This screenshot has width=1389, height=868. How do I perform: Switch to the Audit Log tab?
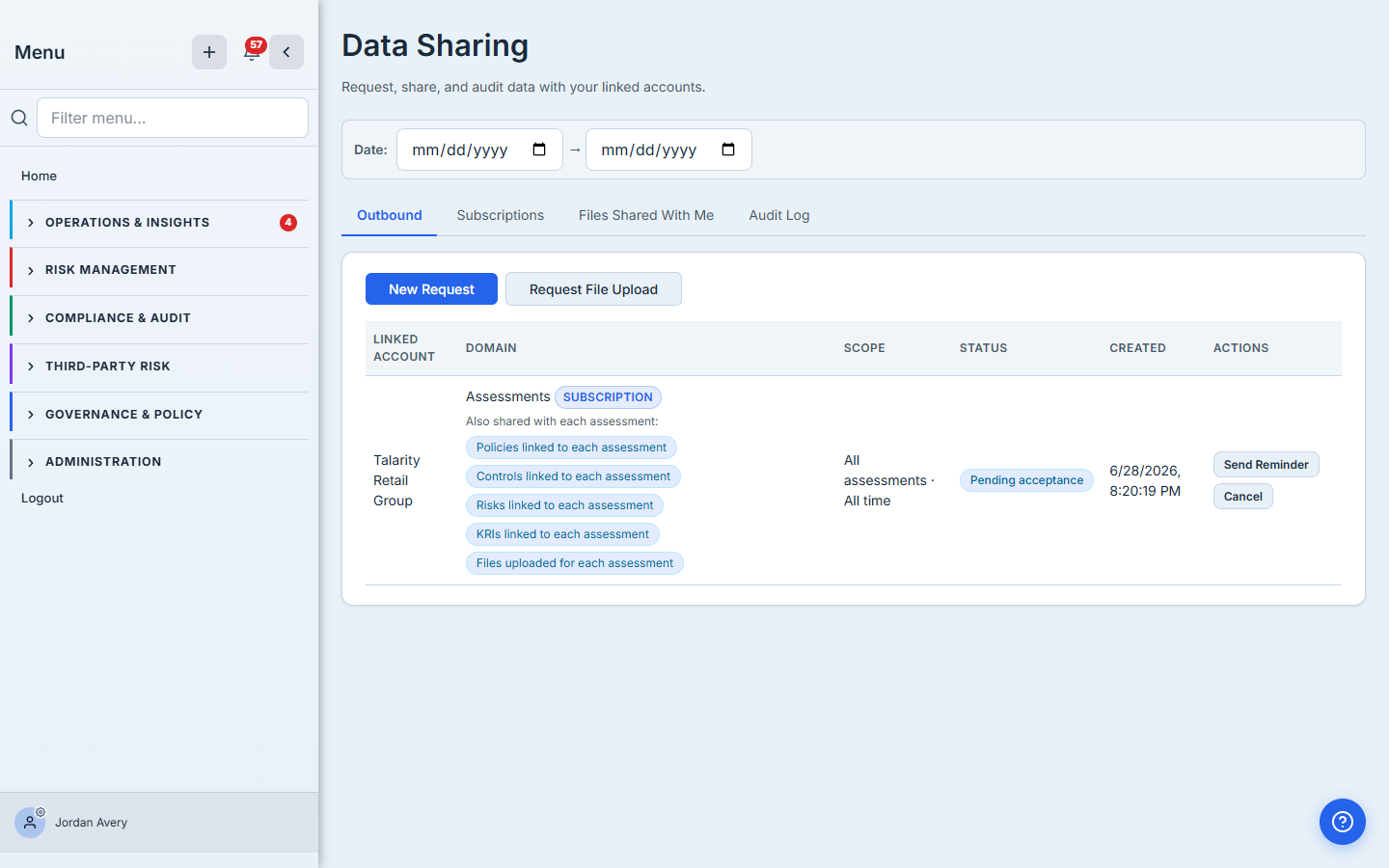(x=779, y=215)
